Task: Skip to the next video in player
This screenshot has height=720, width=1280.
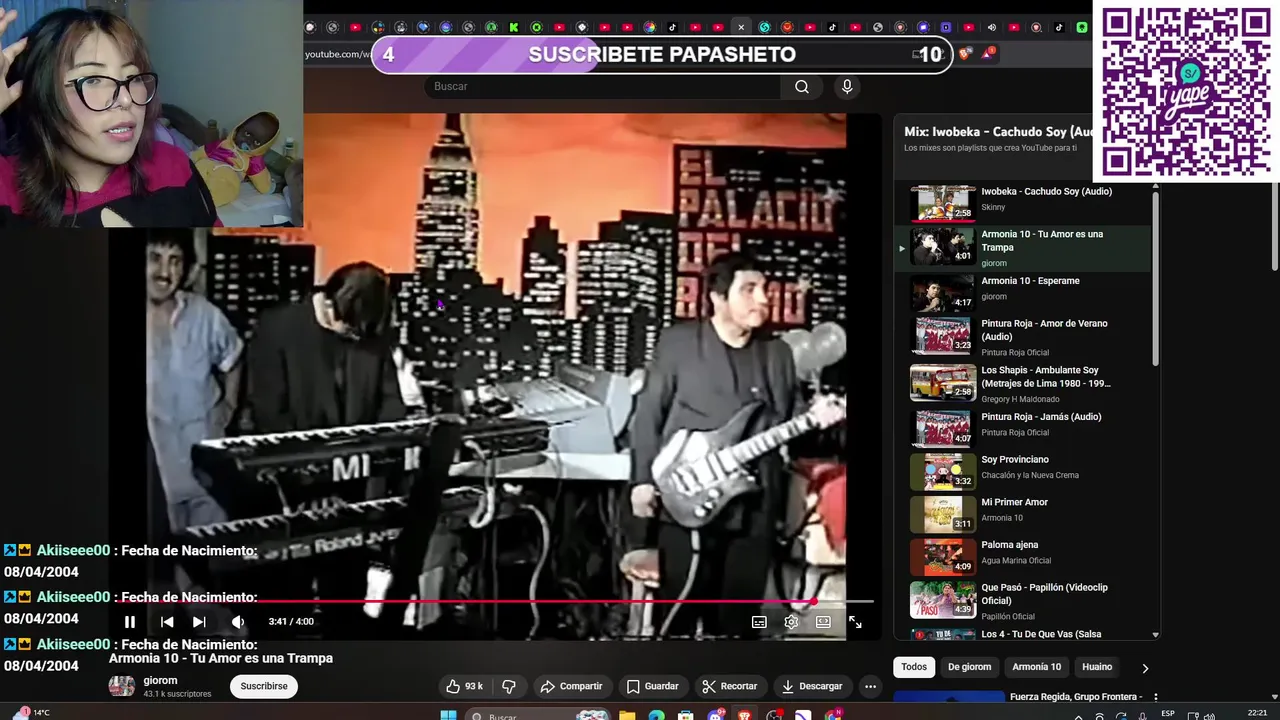Action: coord(199,622)
